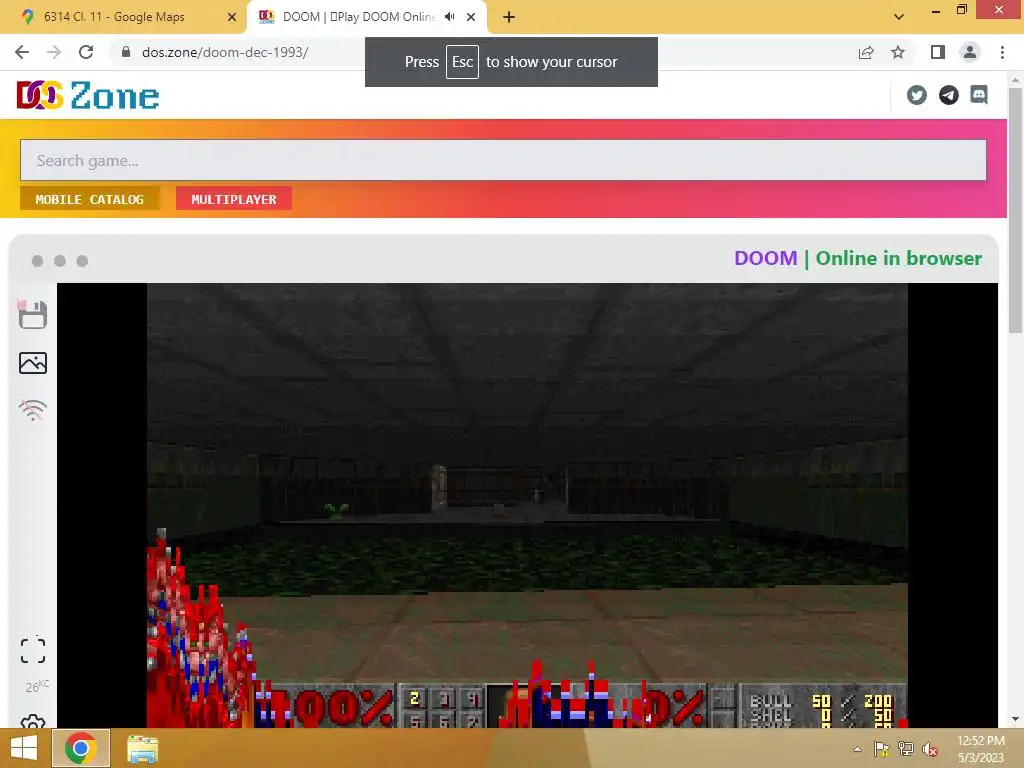This screenshot has width=1024, height=768.
Task: Open the MULTIPLAYER button
Action: (234, 199)
